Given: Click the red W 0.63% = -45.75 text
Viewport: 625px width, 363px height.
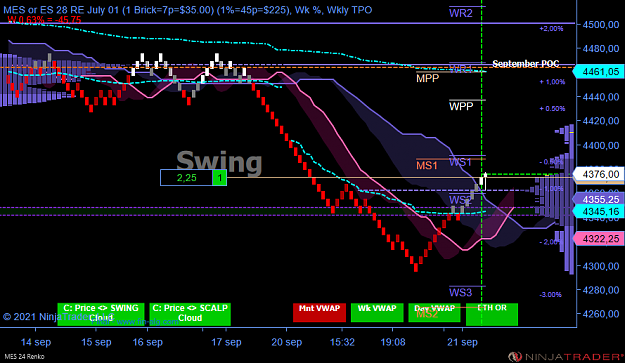Looking at the screenshot, I should 44,20.
